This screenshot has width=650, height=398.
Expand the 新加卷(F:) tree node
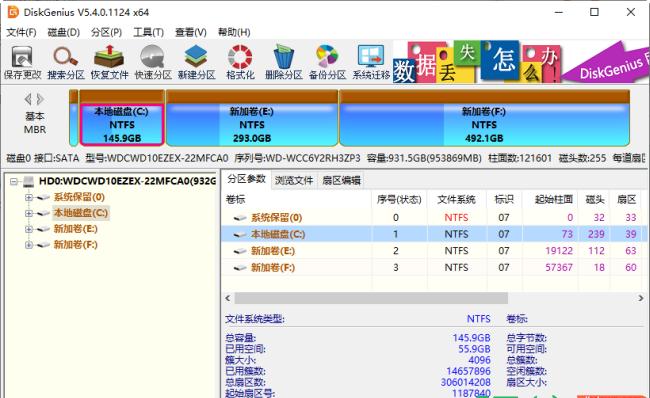click(x=29, y=245)
